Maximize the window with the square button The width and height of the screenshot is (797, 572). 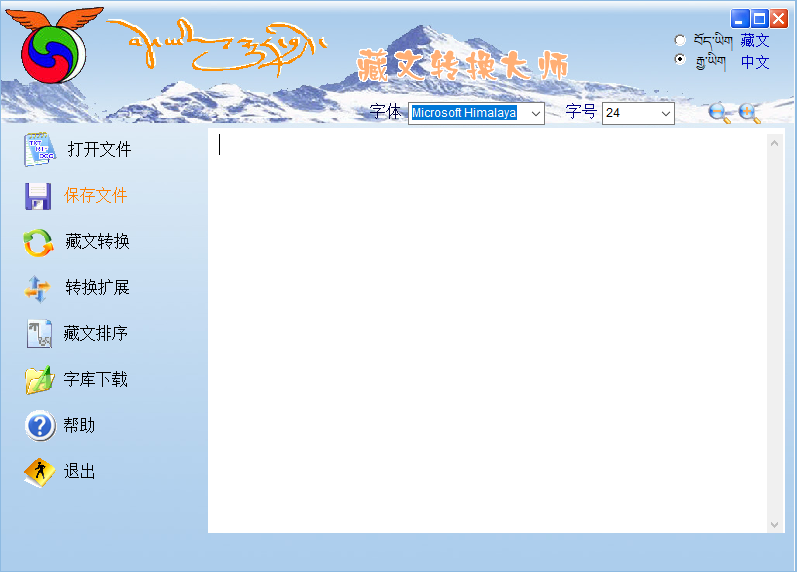coord(759,19)
